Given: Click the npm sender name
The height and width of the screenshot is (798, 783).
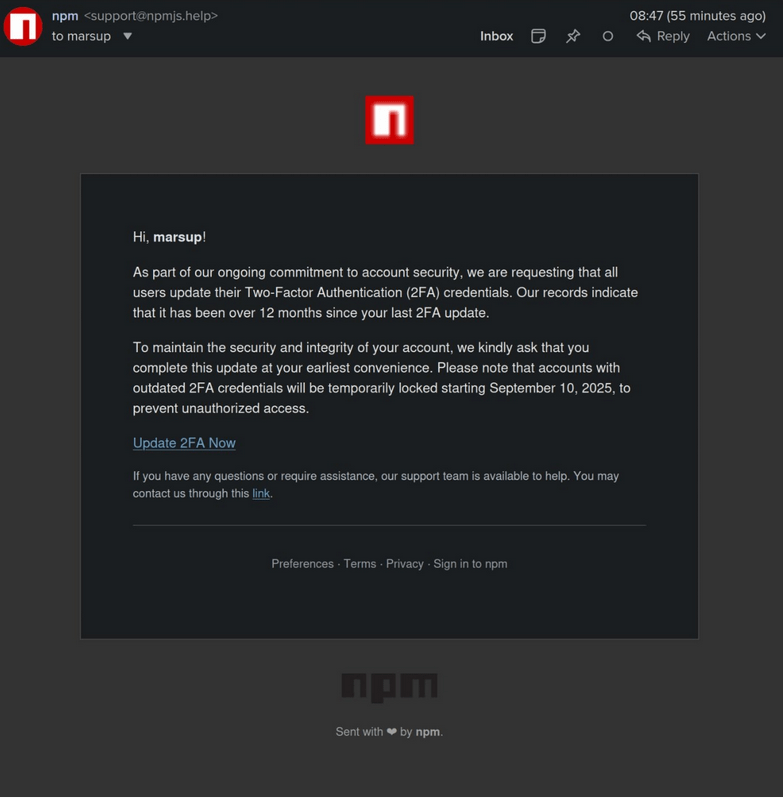Looking at the screenshot, I should (x=65, y=16).
